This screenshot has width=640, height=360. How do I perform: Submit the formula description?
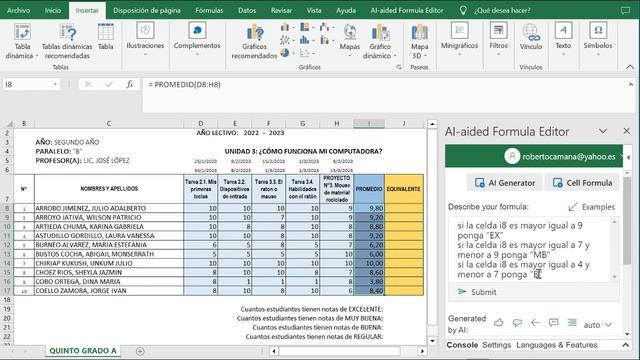click(477, 292)
